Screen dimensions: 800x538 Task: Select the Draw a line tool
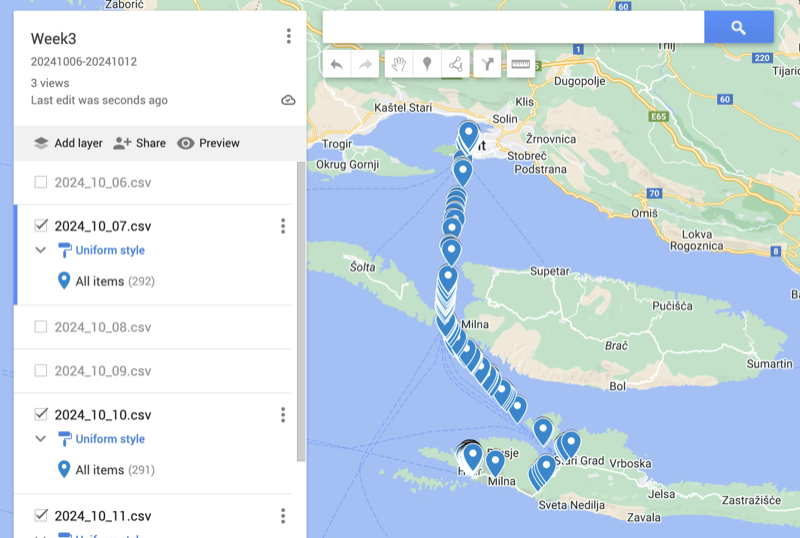tap(456, 65)
